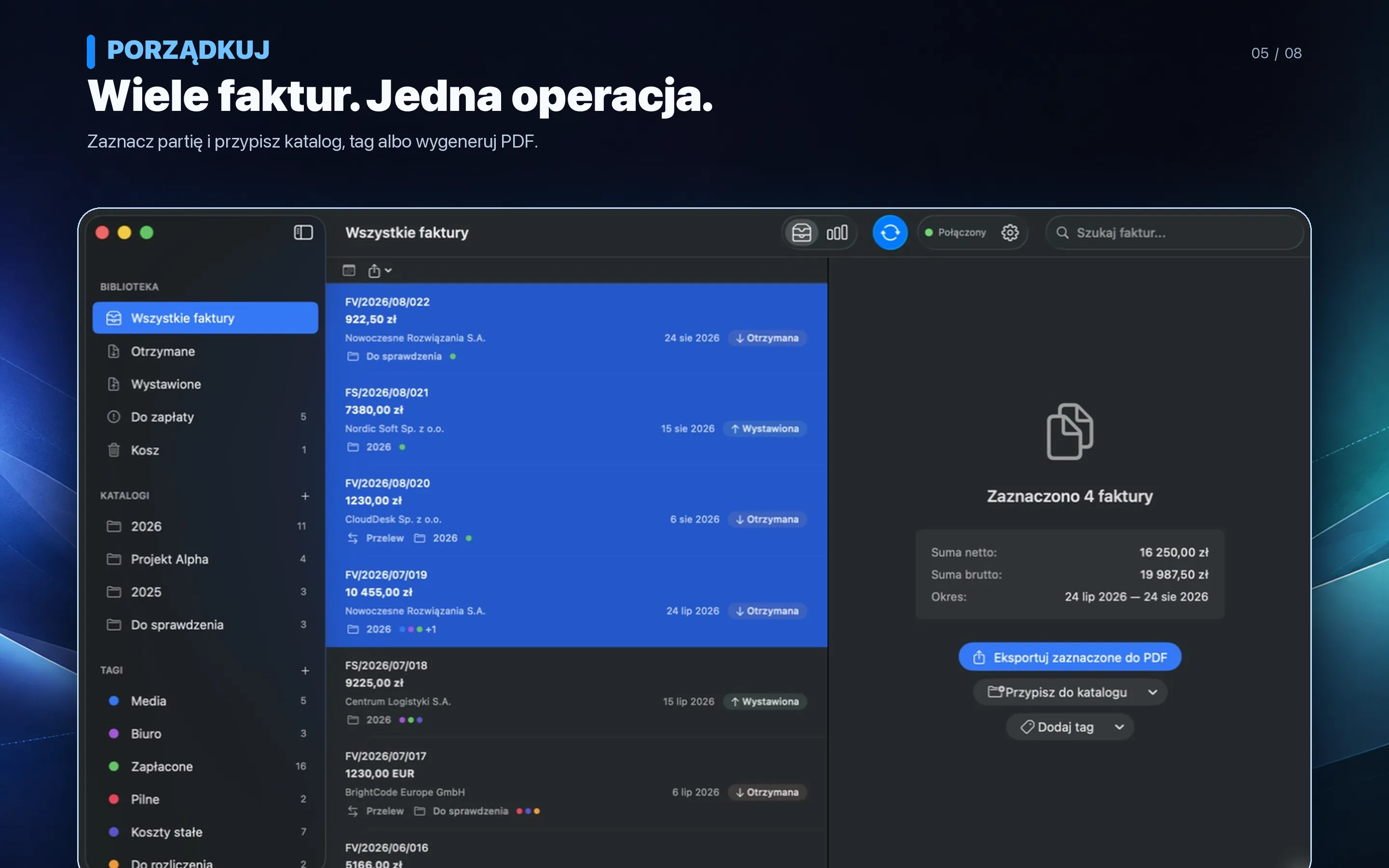Click the Szukaj faktur search field
Image resolution: width=1389 pixels, height=868 pixels.
(x=1174, y=232)
